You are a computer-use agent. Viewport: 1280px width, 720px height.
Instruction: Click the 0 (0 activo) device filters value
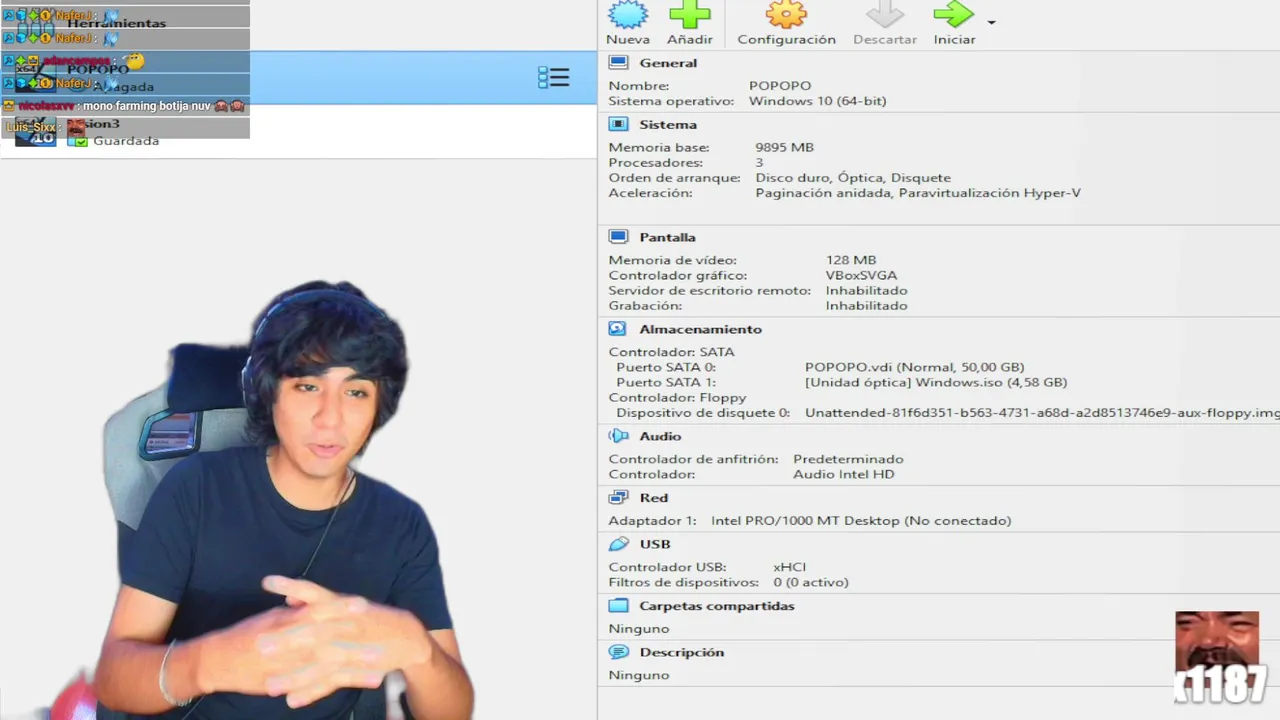[x=810, y=582]
